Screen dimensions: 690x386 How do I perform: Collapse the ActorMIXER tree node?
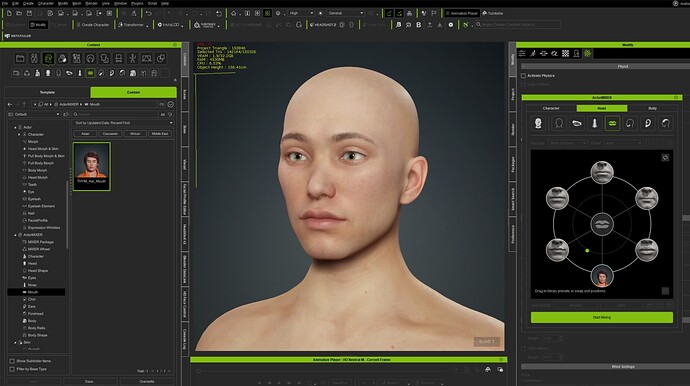coord(15,235)
